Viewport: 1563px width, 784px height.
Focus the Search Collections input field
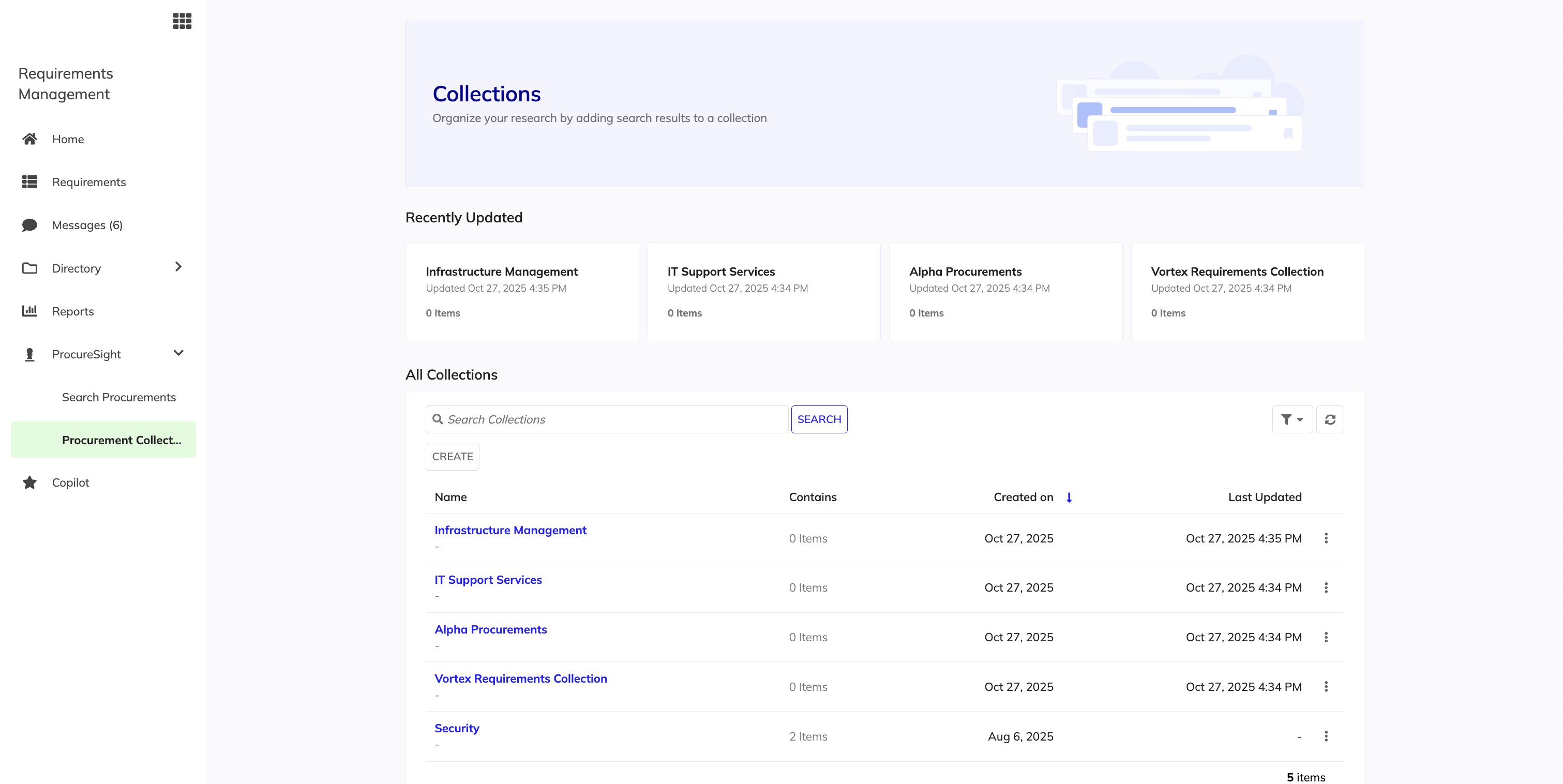[x=607, y=419]
